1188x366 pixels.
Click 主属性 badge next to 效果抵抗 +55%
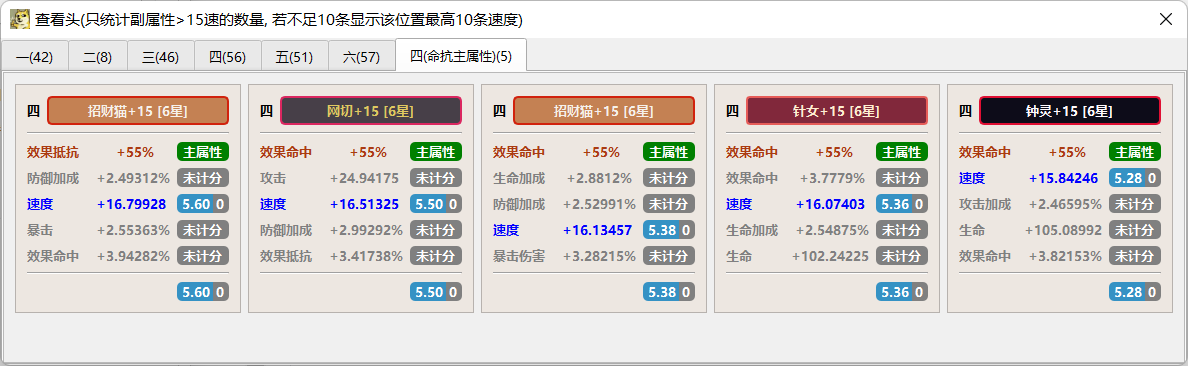(203, 152)
